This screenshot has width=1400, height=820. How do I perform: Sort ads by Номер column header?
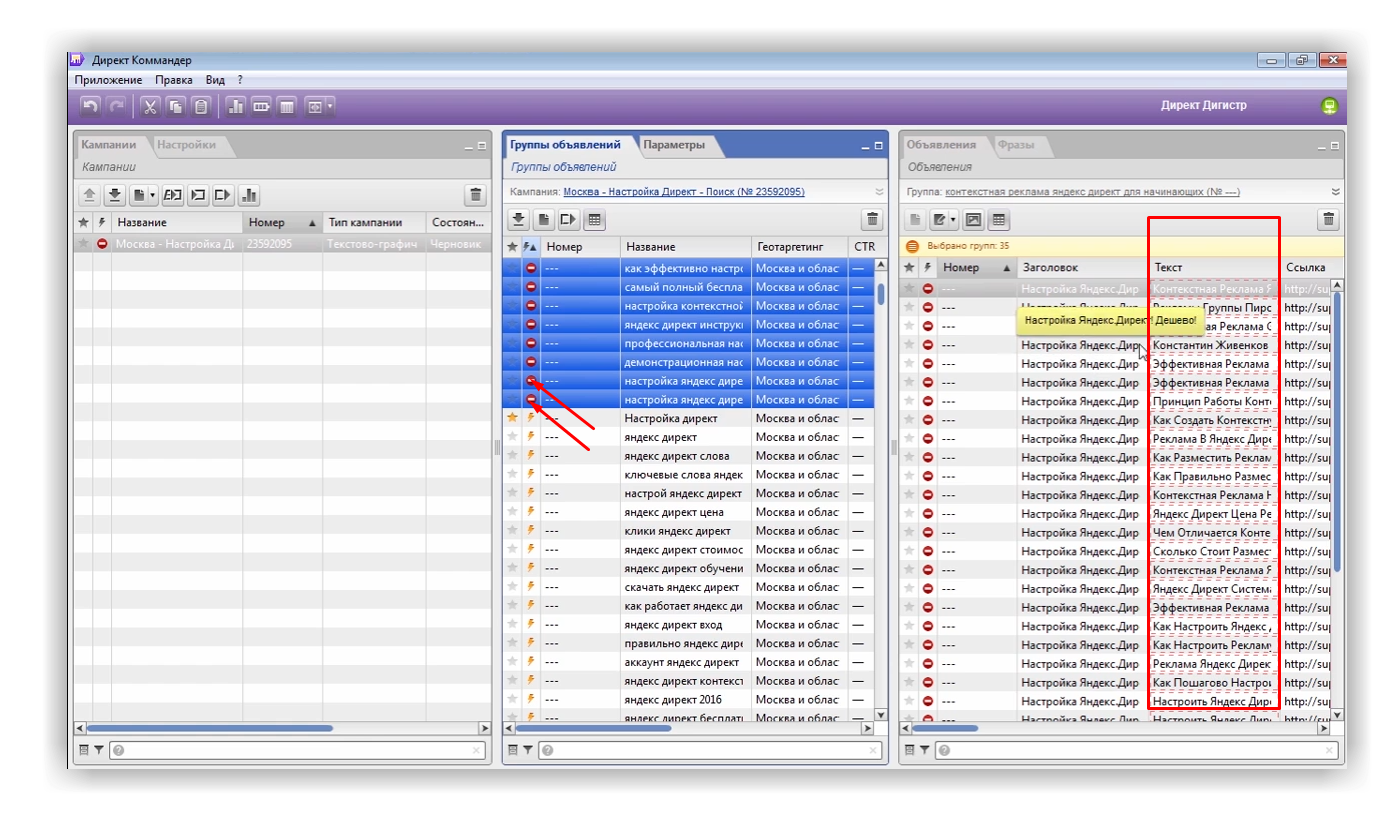coord(976,267)
